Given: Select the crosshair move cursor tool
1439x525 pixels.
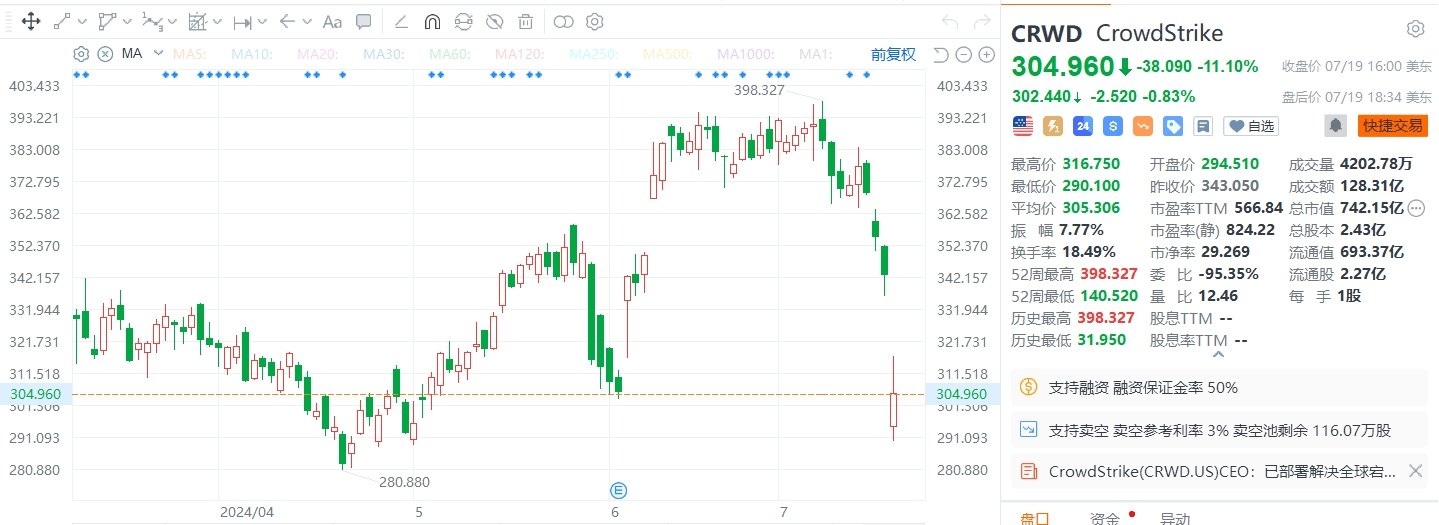Looking at the screenshot, I should (30, 21).
